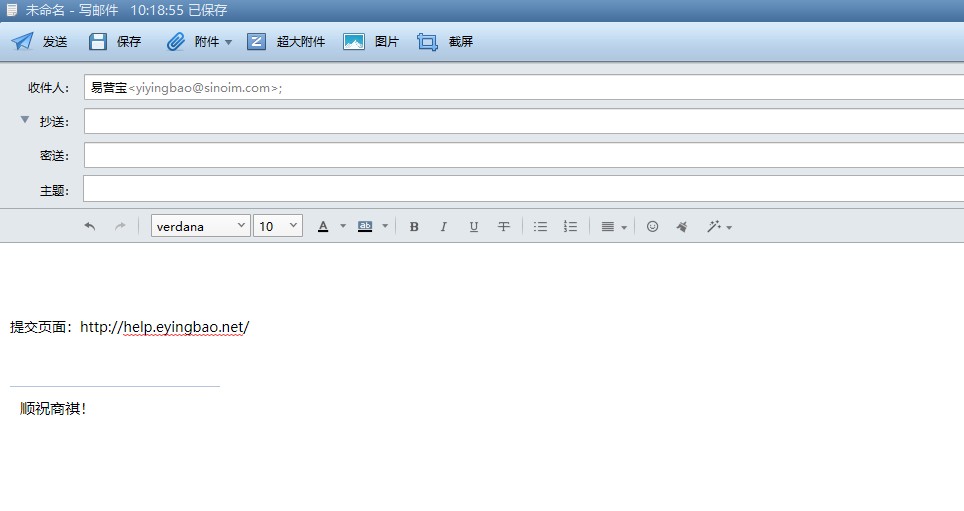This screenshot has height=511, width=964.
Task: Click the text alignment icon
Action: coord(607,226)
